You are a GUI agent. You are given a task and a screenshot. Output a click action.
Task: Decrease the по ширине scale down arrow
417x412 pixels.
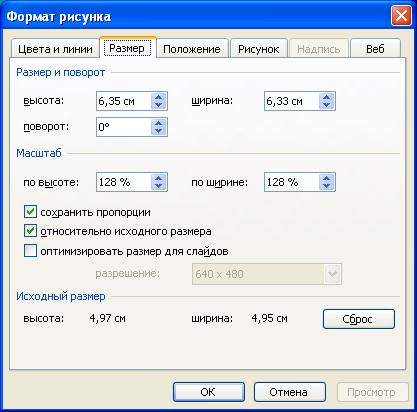(x=326, y=186)
